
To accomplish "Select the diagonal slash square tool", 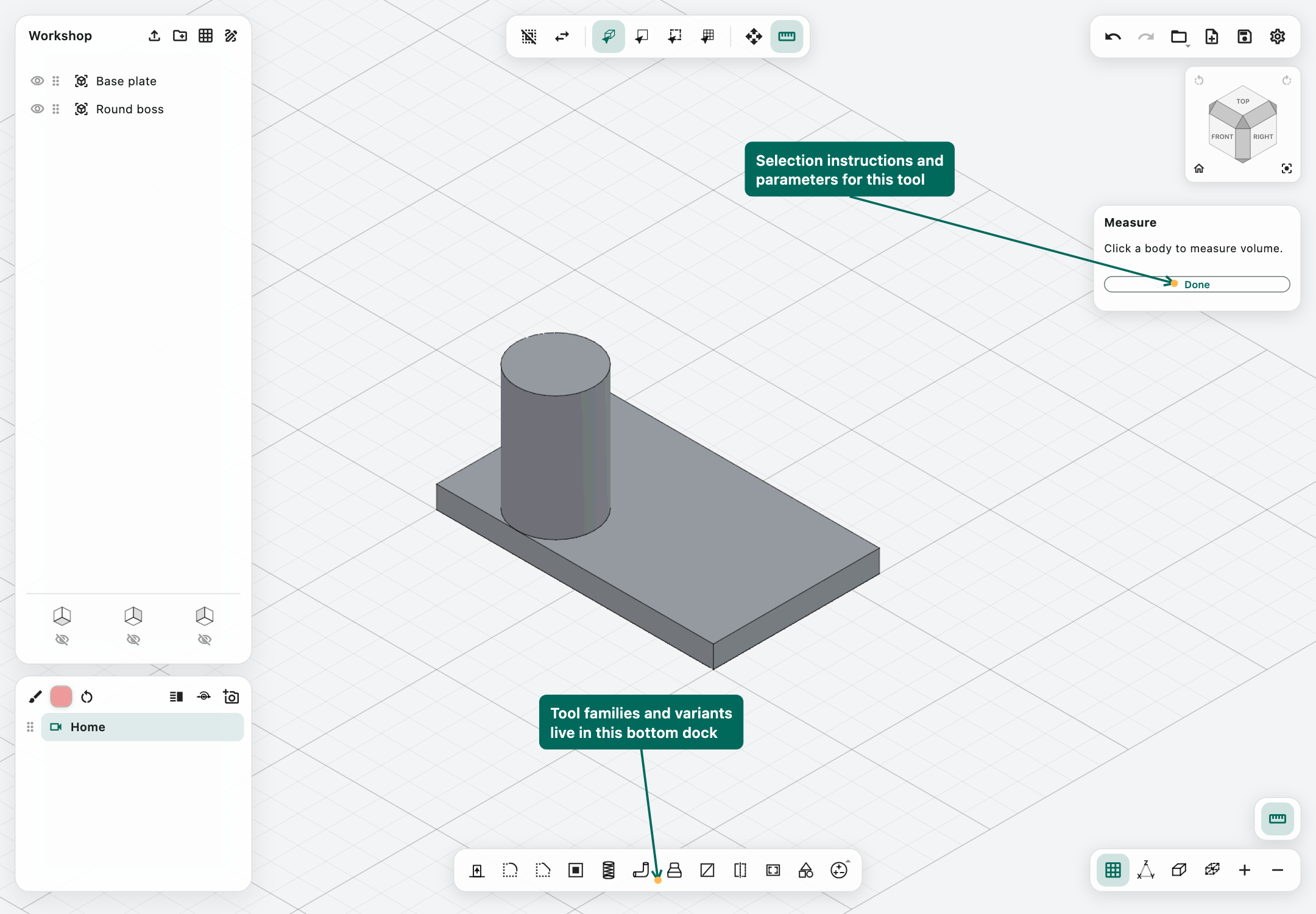I will (x=707, y=870).
